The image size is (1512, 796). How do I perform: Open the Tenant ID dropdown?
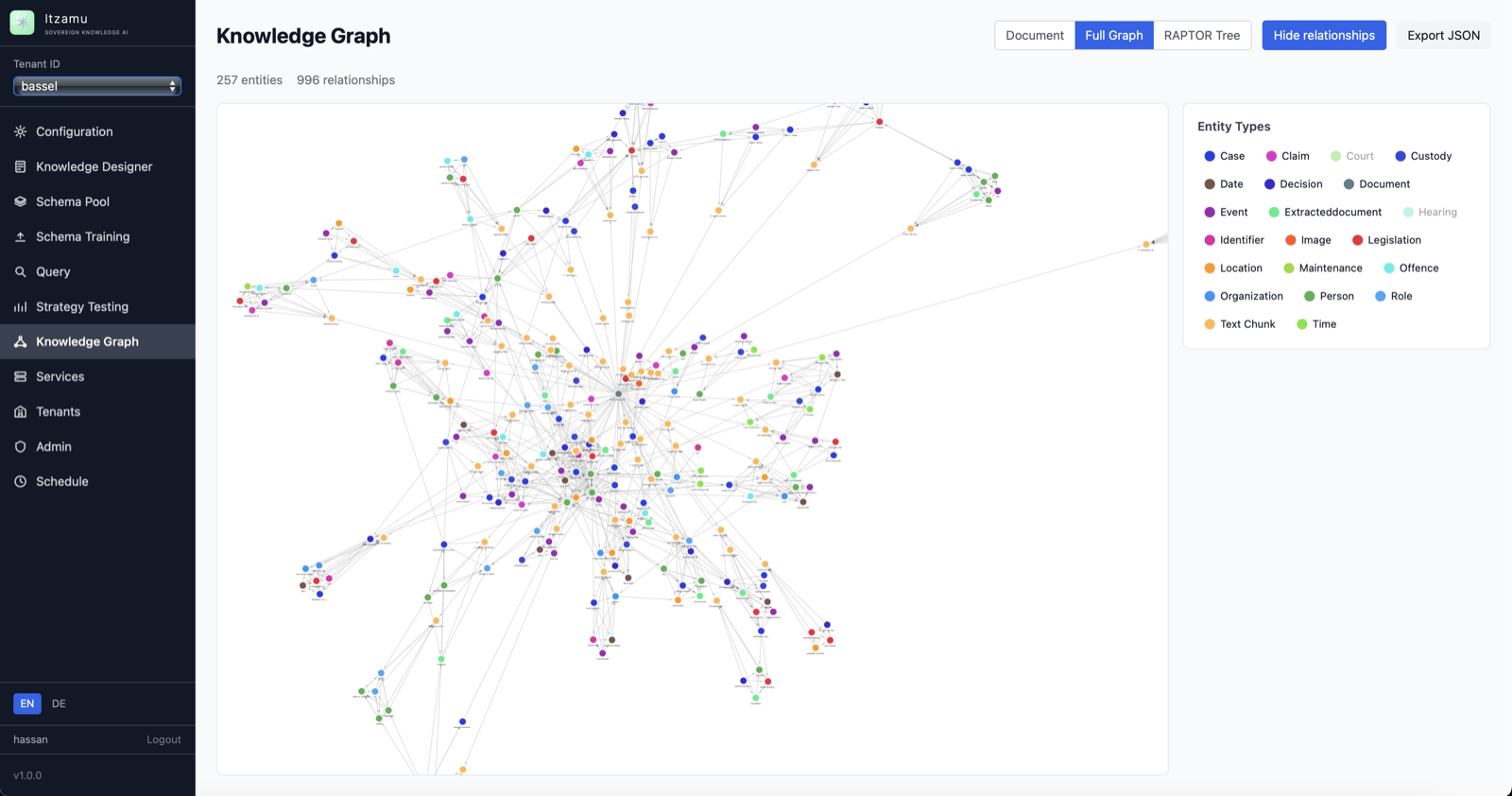click(x=97, y=86)
